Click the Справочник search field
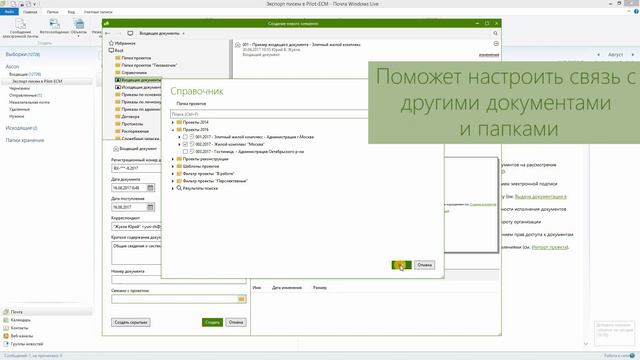640x360 pixels. click(269, 114)
